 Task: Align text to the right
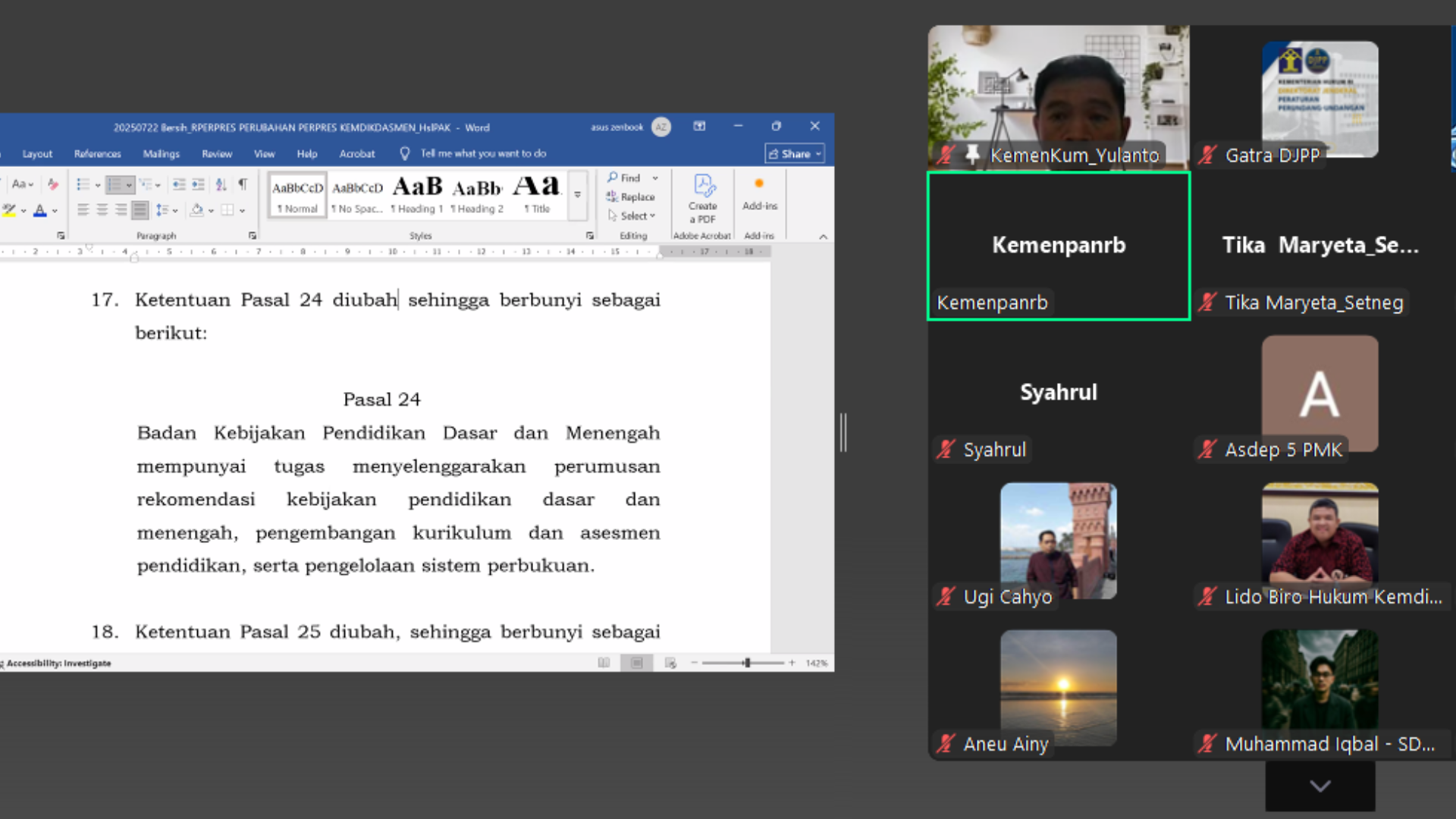[x=121, y=210]
